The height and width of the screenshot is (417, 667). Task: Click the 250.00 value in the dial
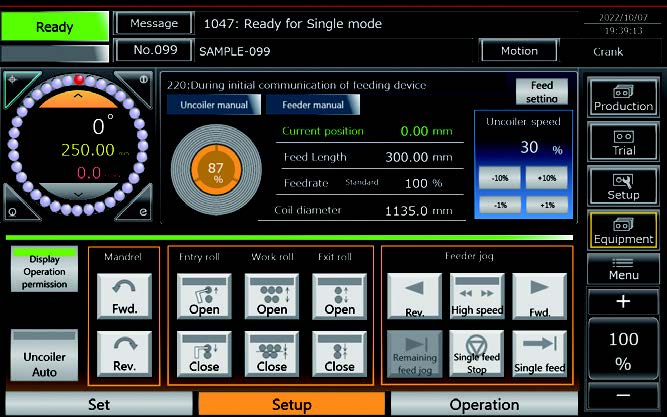88,150
